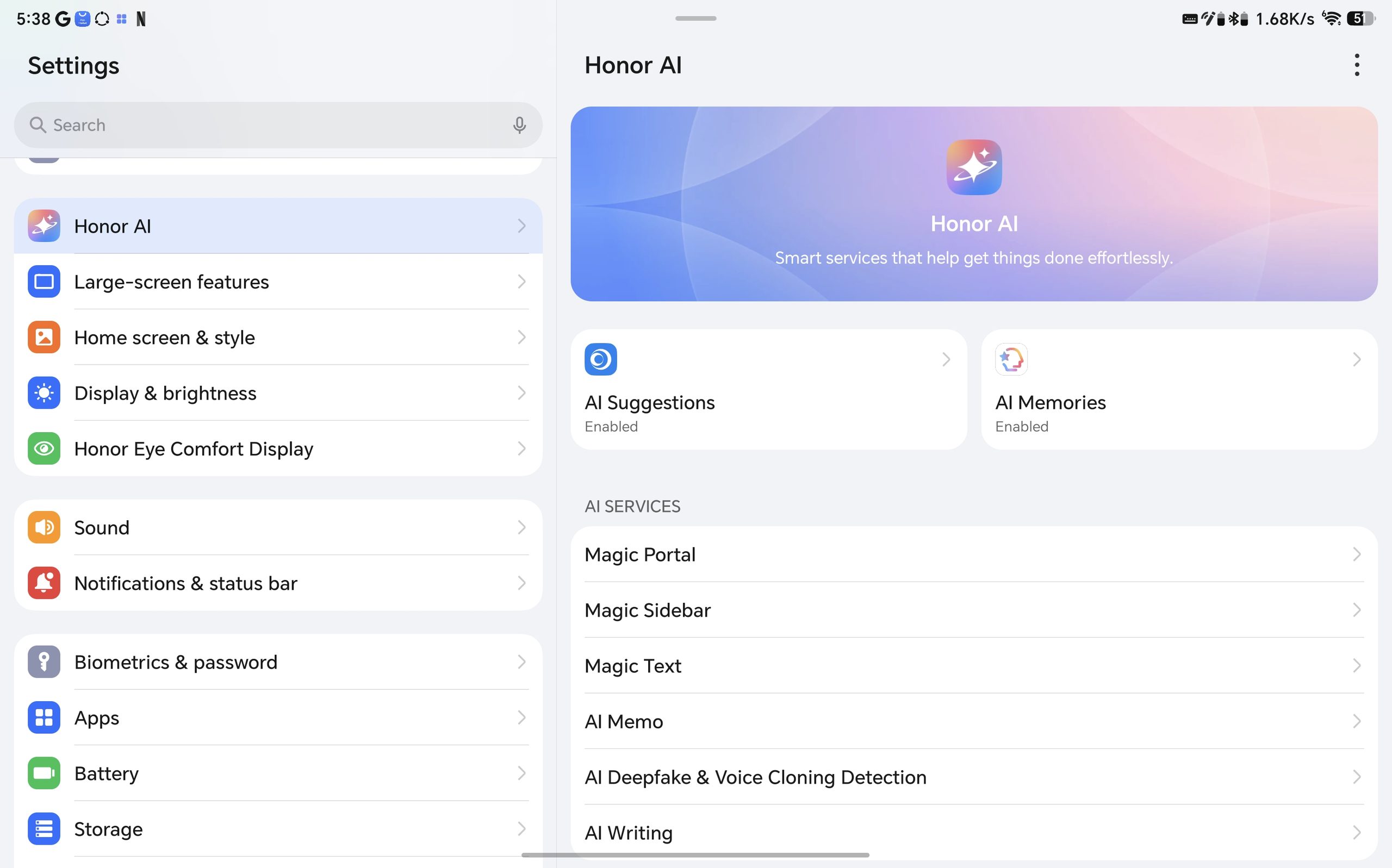
Task: Tap the Netflix N notification icon
Action: tap(141, 19)
